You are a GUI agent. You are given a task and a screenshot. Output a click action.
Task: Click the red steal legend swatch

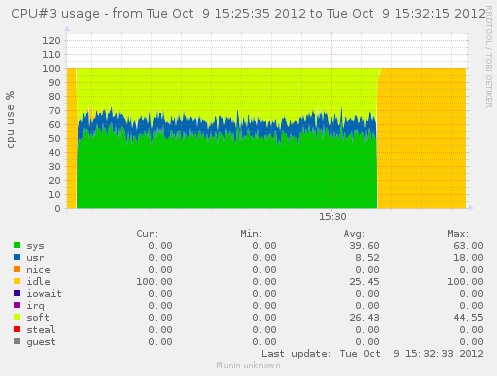pyautogui.click(x=17, y=329)
